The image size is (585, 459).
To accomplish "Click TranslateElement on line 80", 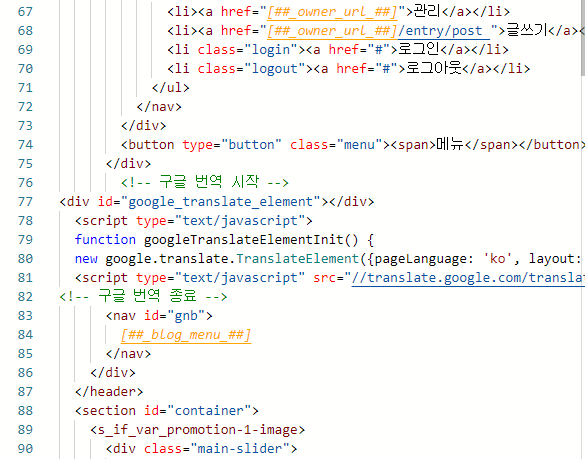I will (x=297, y=259).
